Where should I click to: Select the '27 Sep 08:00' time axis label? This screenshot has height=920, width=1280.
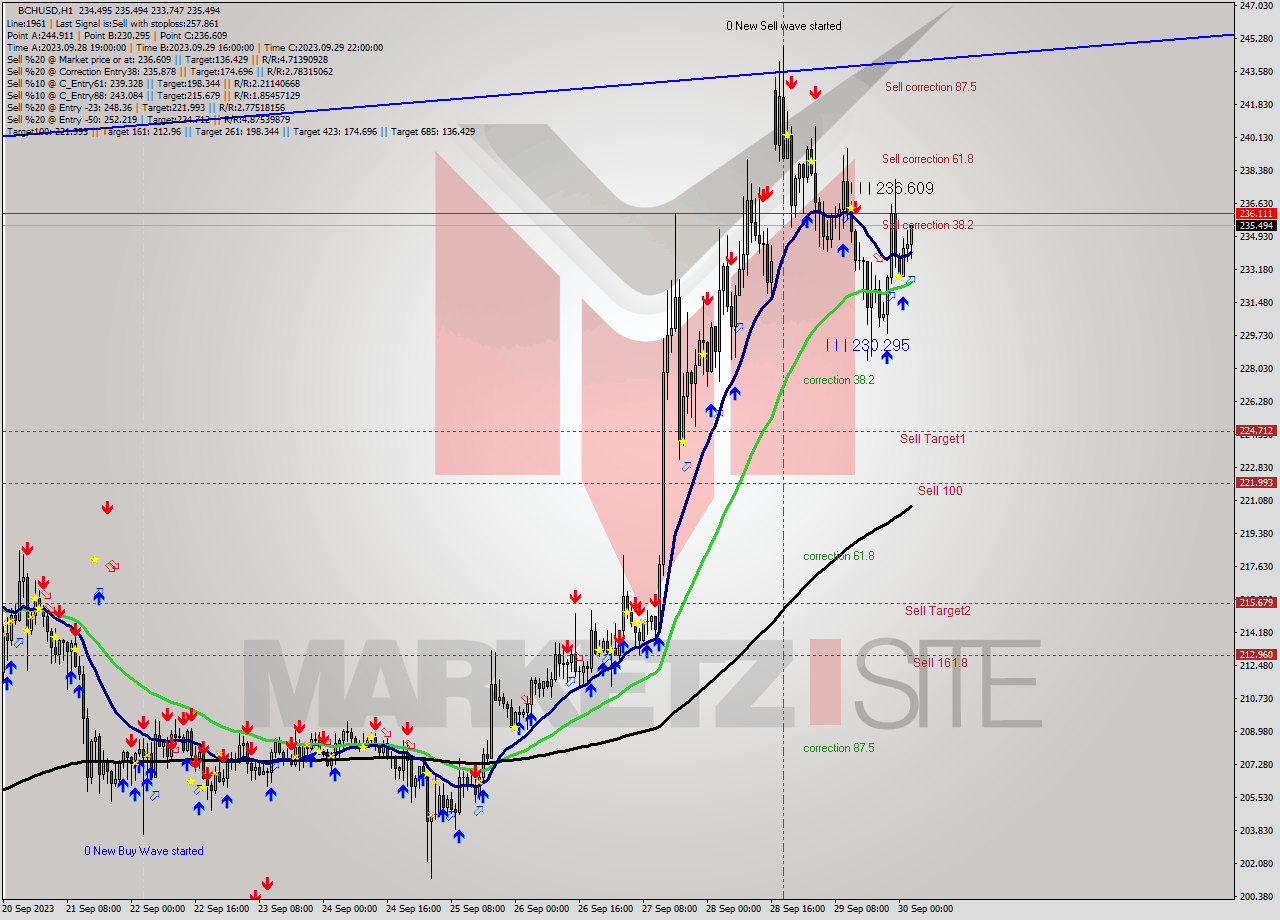(670, 910)
